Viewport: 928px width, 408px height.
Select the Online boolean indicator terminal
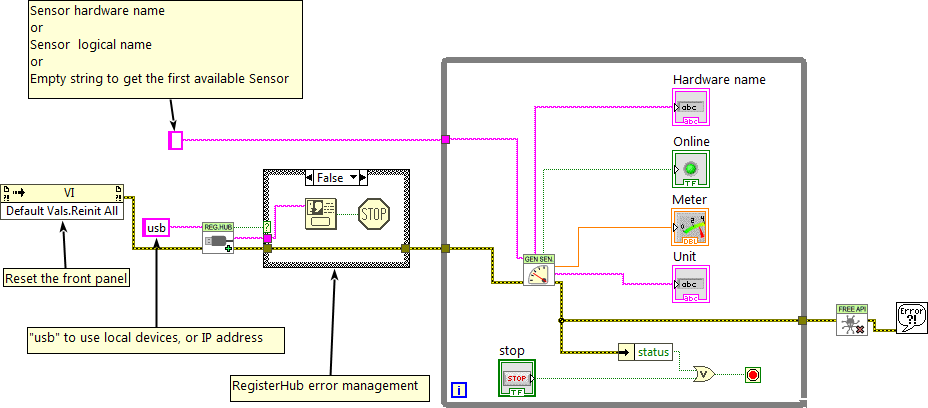691,168
